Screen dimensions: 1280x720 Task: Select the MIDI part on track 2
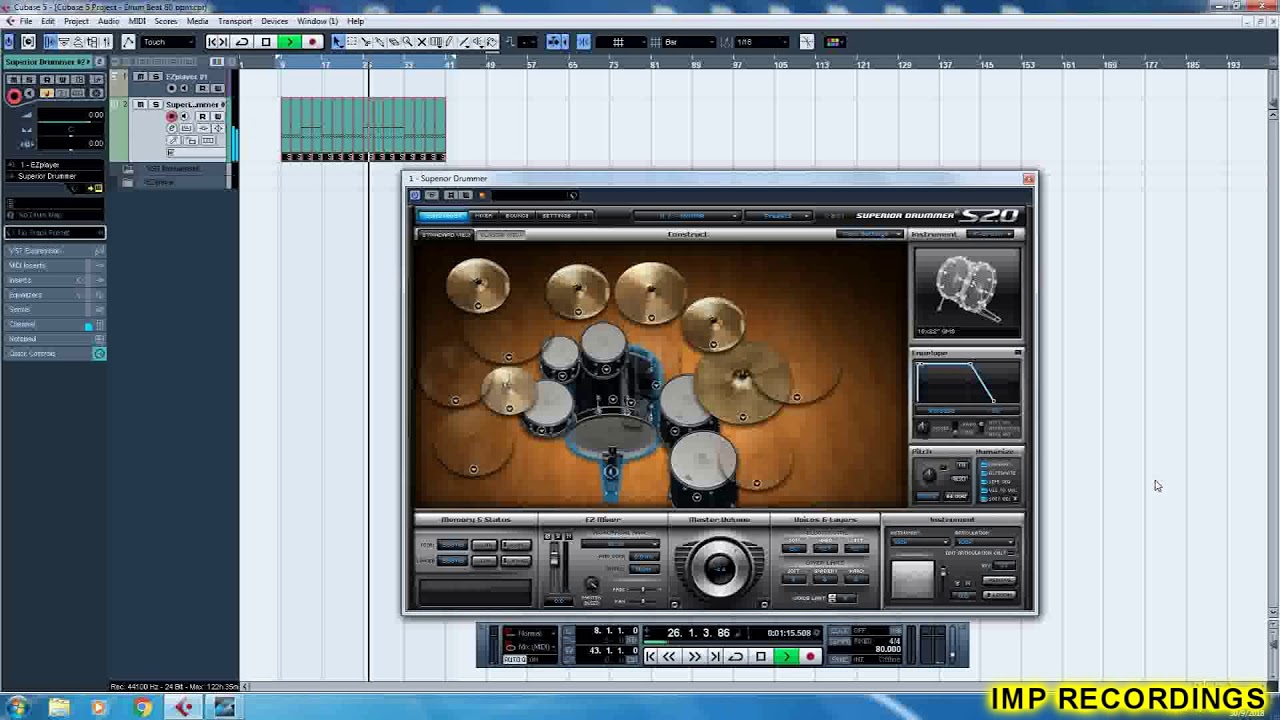pos(363,129)
